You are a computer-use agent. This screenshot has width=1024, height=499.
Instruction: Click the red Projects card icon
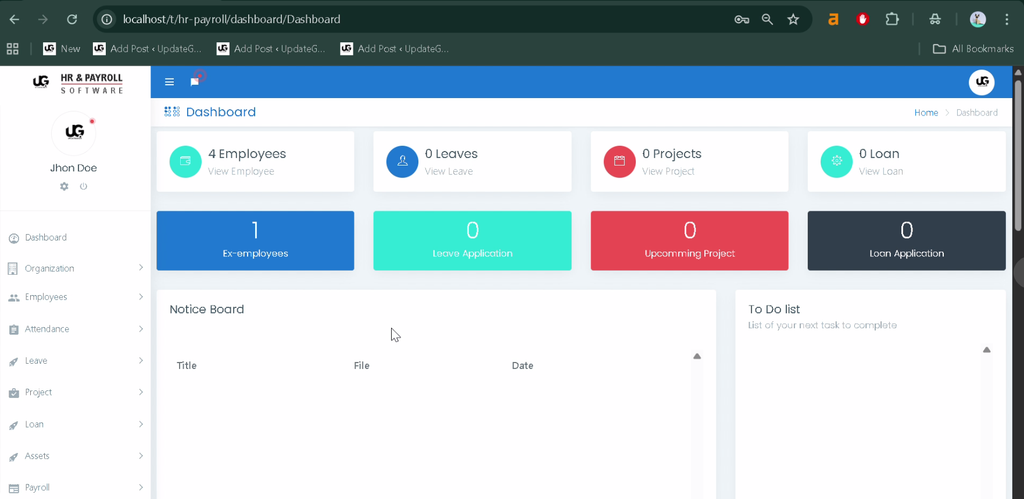(x=620, y=161)
